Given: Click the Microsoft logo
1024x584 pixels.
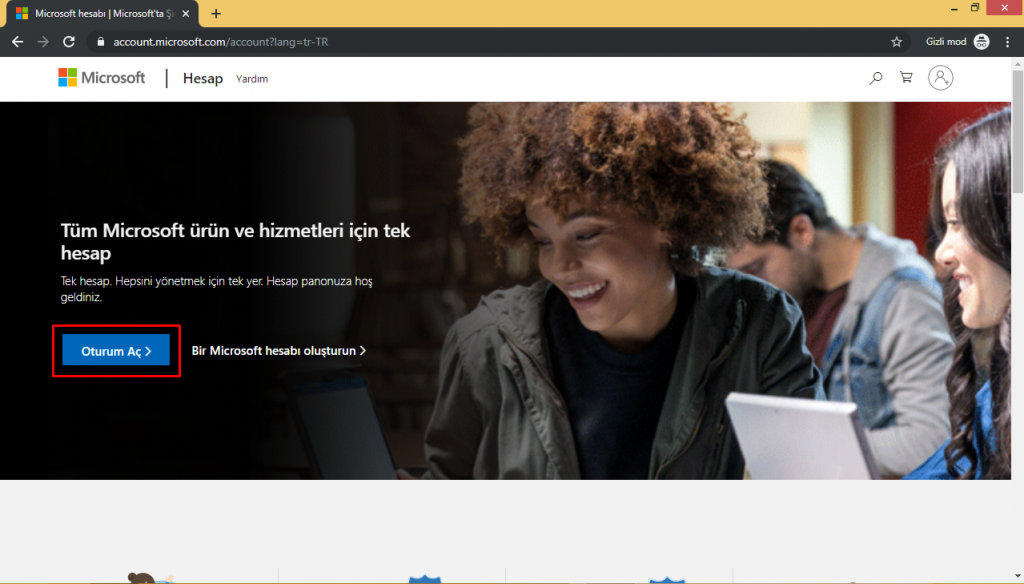Looking at the screenshot, I should tap(102, 78).
